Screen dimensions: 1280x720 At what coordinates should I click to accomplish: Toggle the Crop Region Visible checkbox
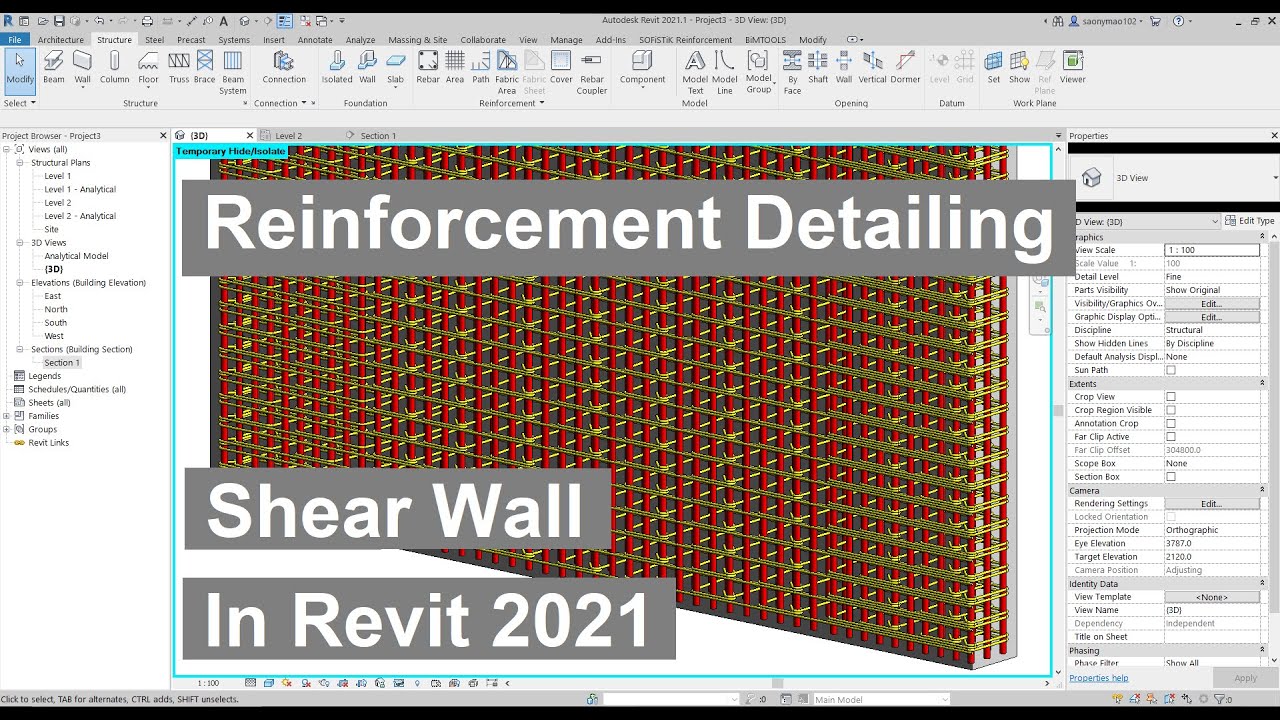[x=1171, y=410]
